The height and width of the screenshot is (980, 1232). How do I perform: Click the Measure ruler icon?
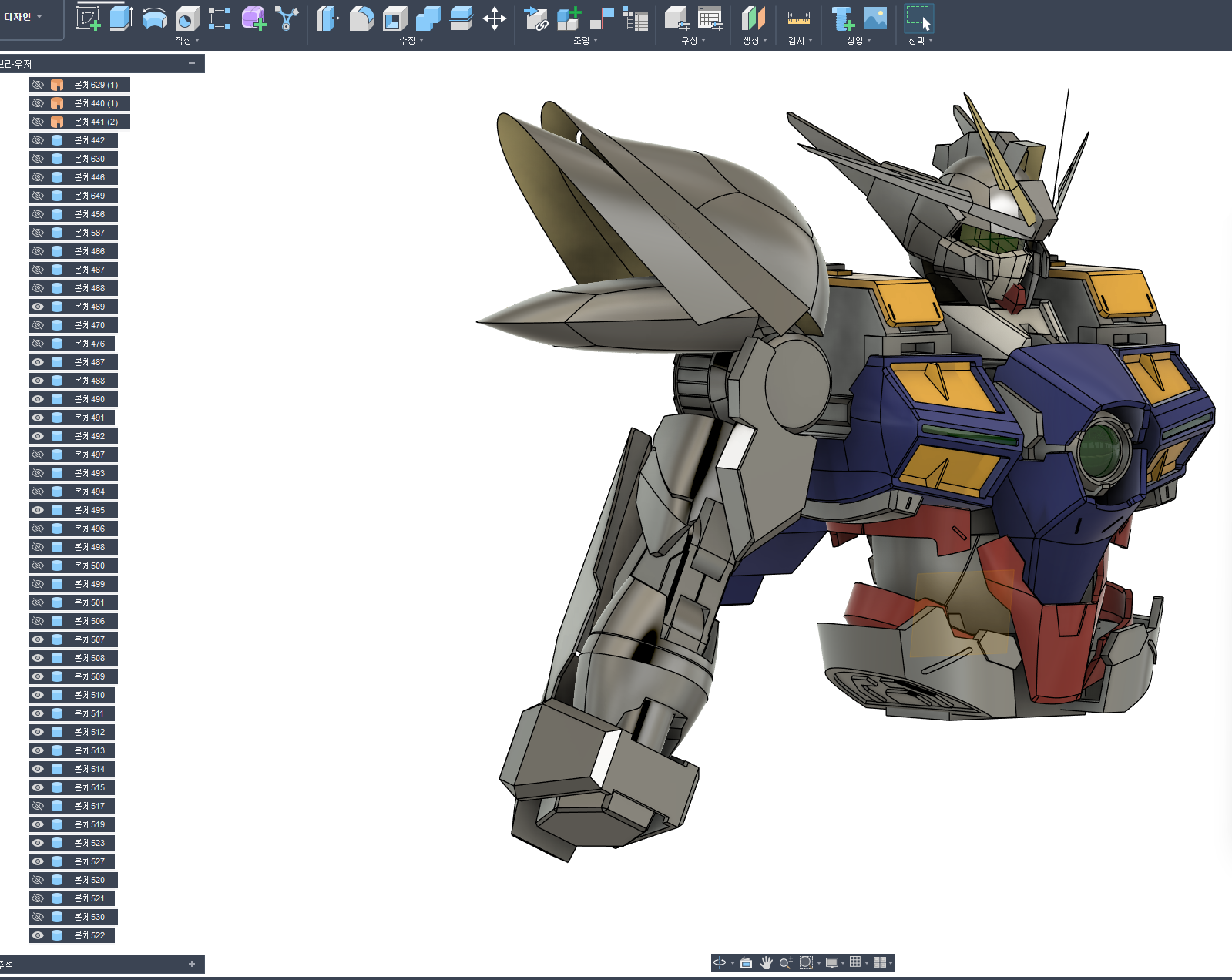pos(799,18)
